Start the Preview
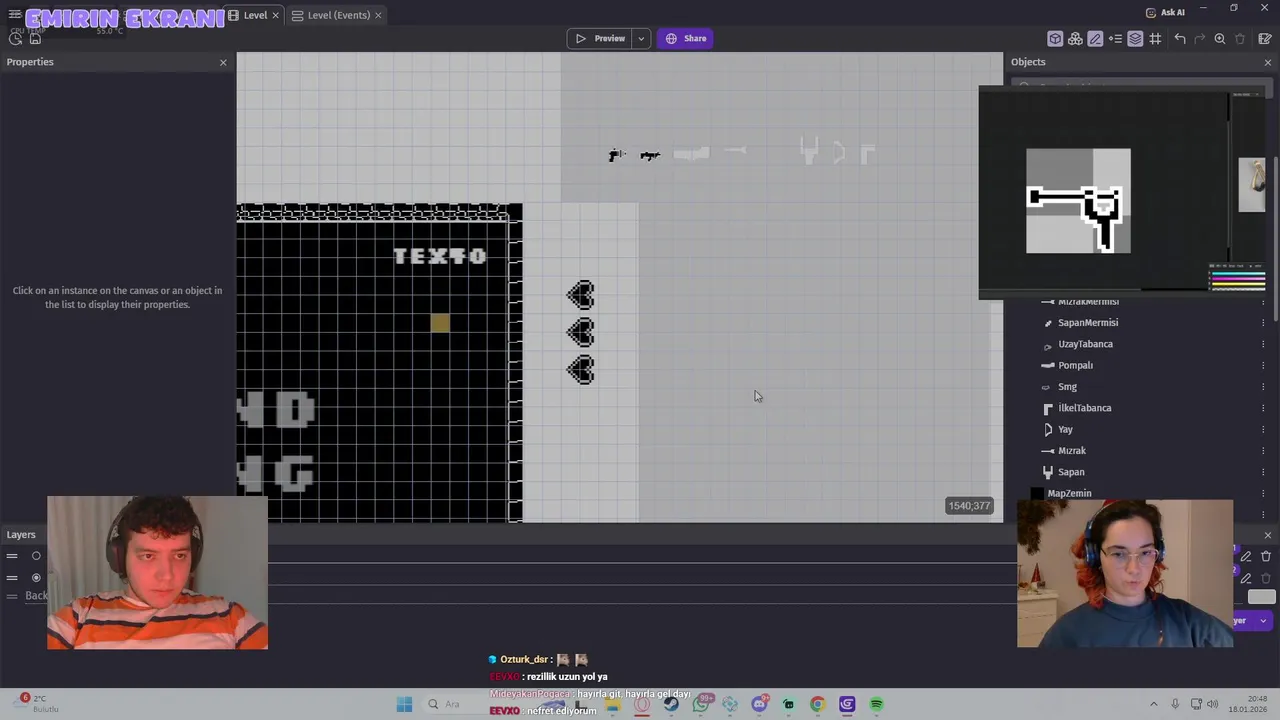The image size is (1280, 720). tap(600, 38)
